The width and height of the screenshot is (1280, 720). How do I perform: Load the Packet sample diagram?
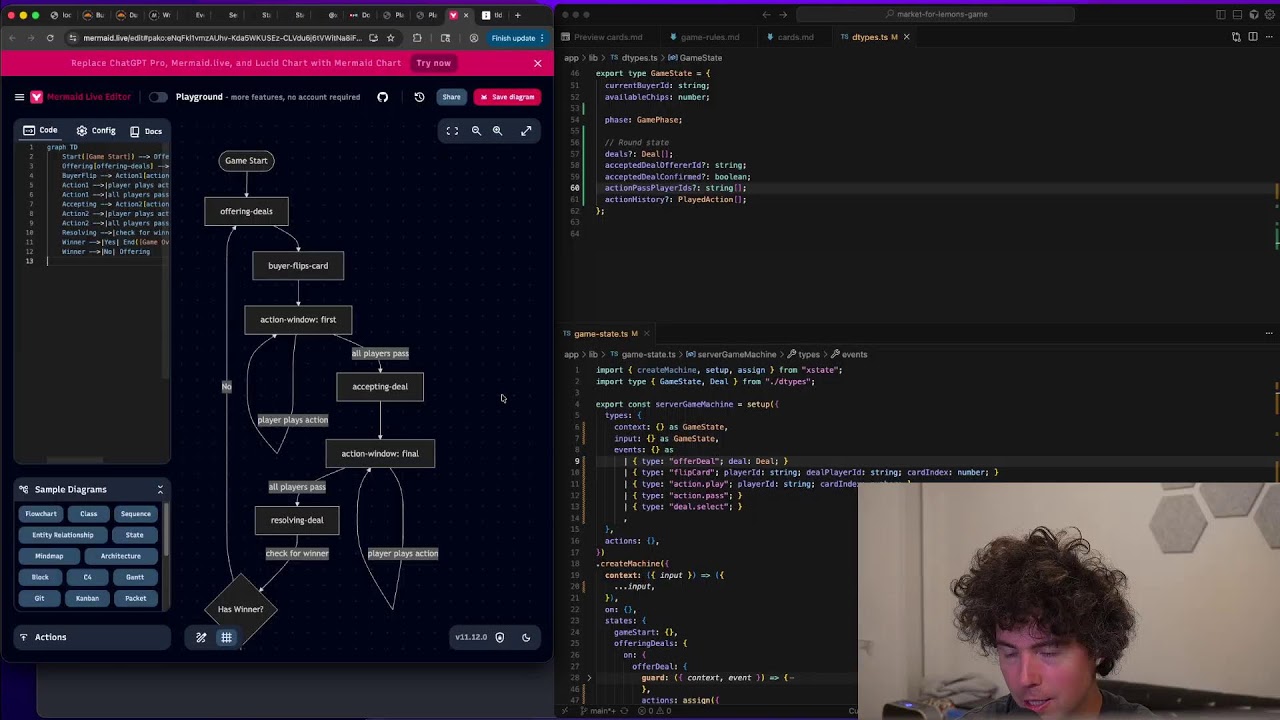[135, 598]
